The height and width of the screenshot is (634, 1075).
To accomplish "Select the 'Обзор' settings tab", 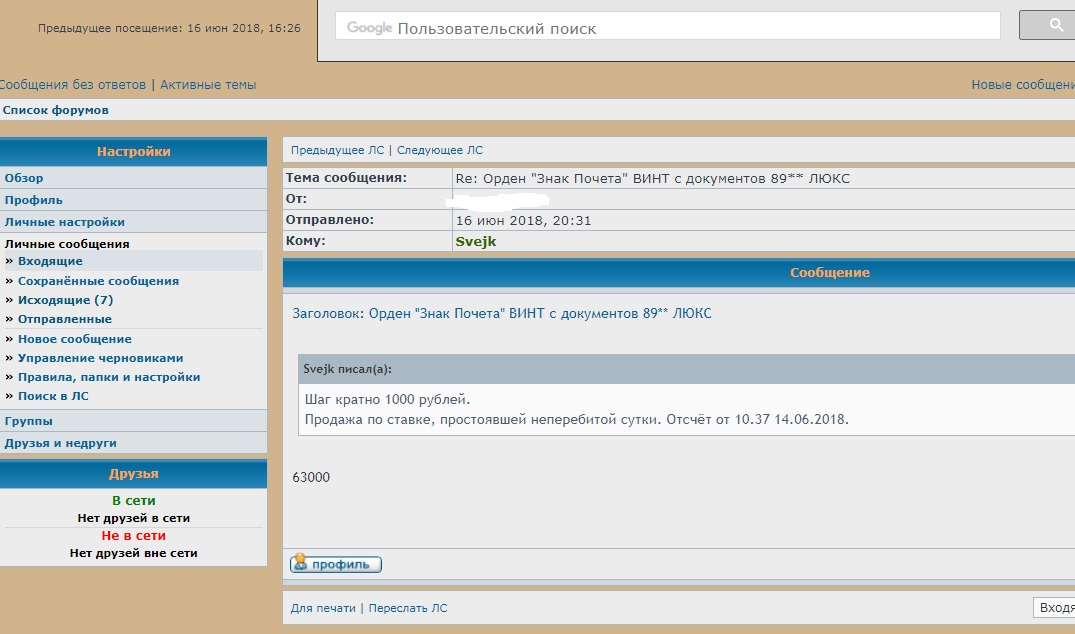I will (24, 178).
